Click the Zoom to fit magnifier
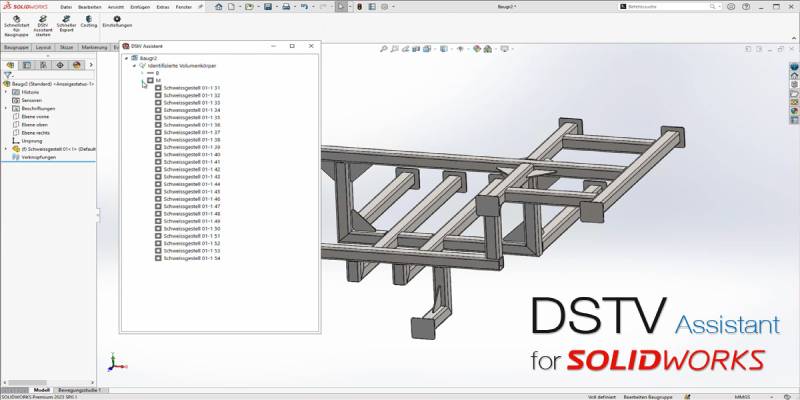The width and height of the screenshot is (800, 400). [x=384, y=49]
